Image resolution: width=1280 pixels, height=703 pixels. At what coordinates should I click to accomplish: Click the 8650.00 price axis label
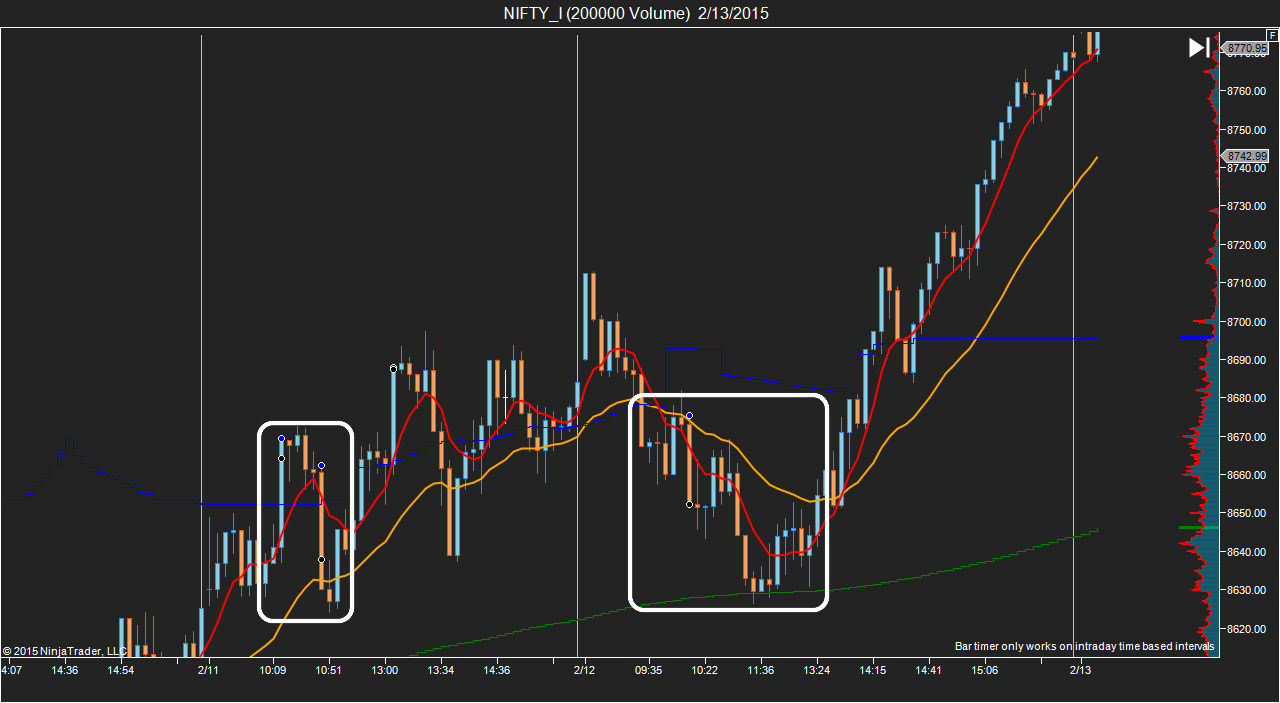1246,513
